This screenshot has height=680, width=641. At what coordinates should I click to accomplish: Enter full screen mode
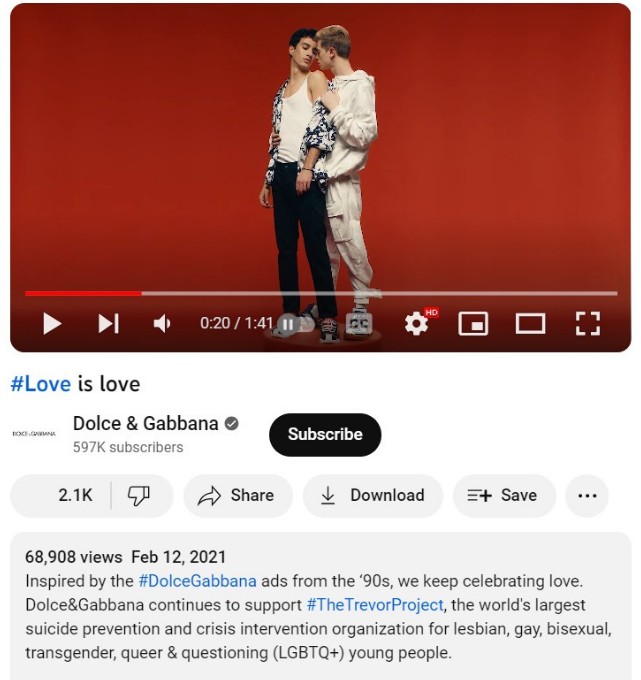click(588, 324)
